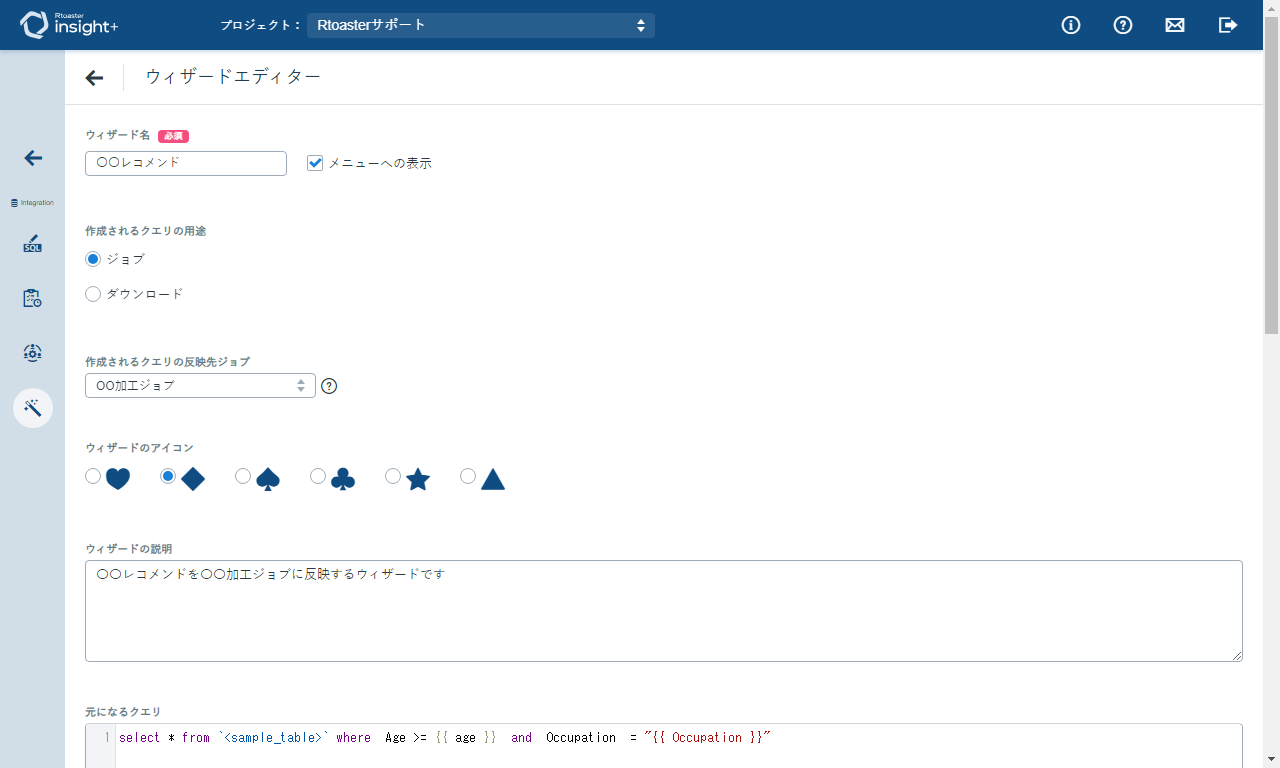Toggle メニューへの表示 checkbox
This screenshot has width=1280, height=768.
(x=315, y=163)
